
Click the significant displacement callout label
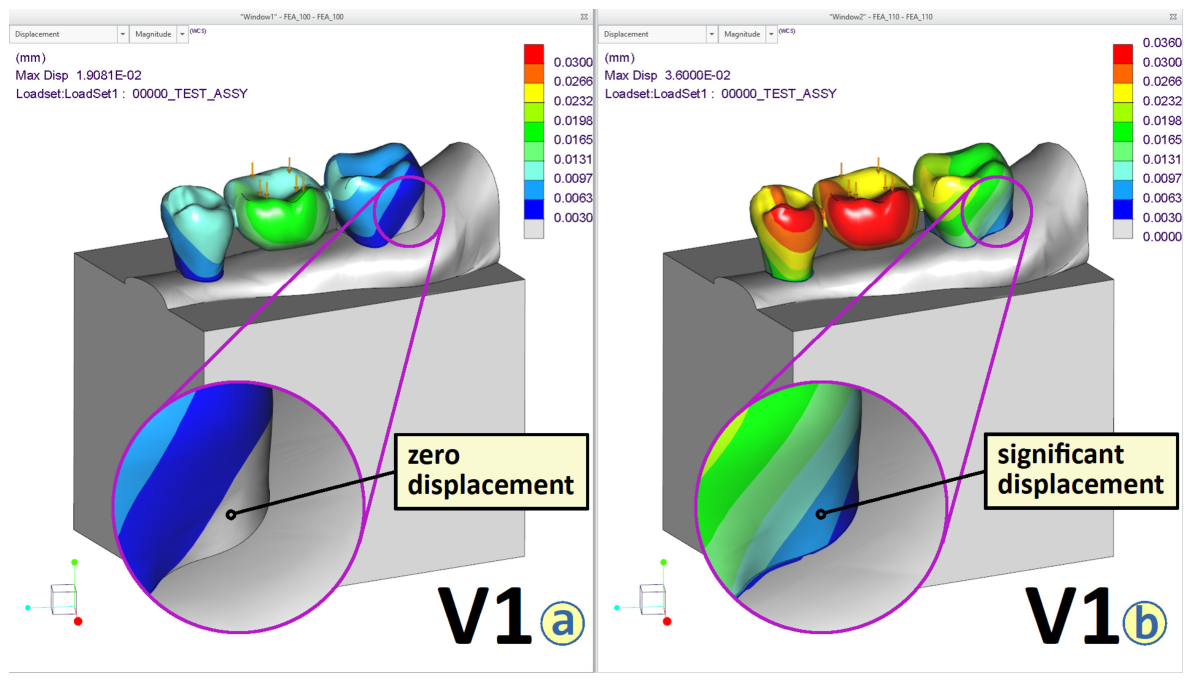click(1081, 471)
